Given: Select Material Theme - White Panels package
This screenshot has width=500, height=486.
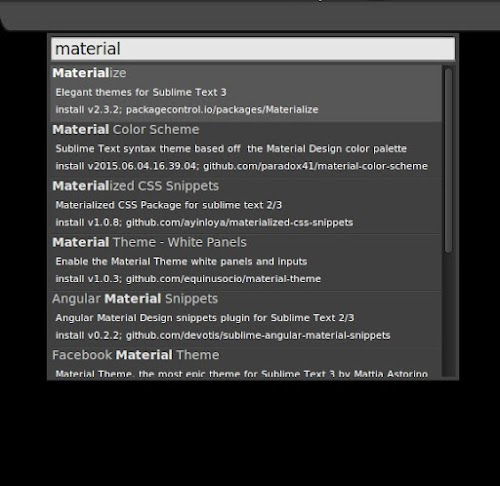Looking at the screenshot, I should (x=149, y=242).
